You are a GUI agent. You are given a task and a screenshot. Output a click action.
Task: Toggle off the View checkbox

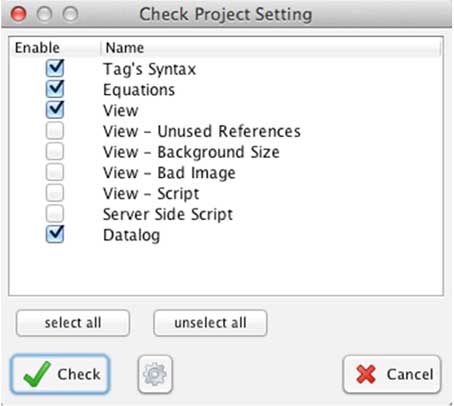pyautogui.click(x=55, y=110)
